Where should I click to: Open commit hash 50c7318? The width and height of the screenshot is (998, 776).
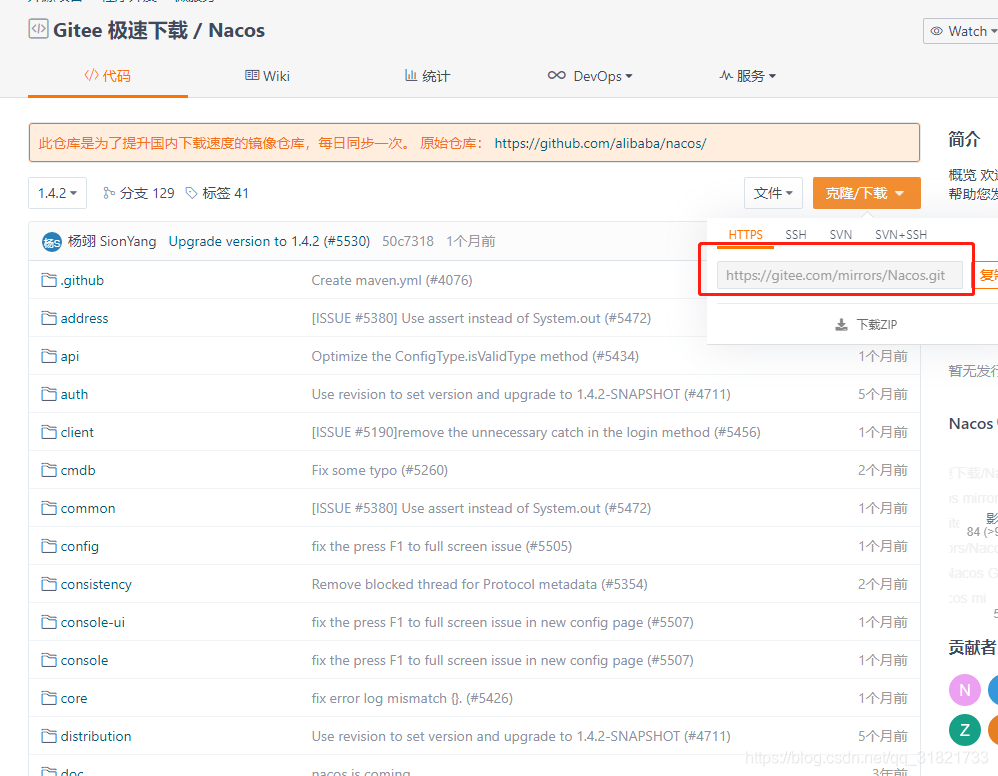click(408, 241)
